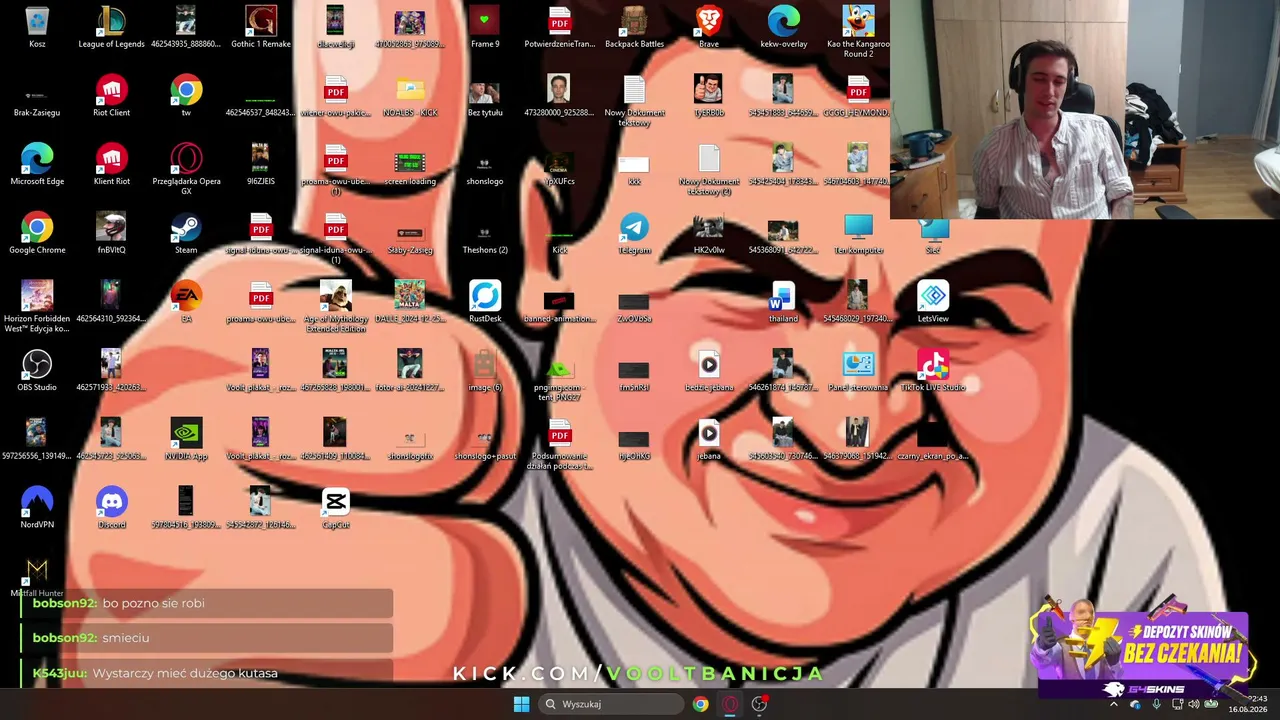1280x720 pixels.
Task: Open the Sieć network icon
Action: pos(933,235)
